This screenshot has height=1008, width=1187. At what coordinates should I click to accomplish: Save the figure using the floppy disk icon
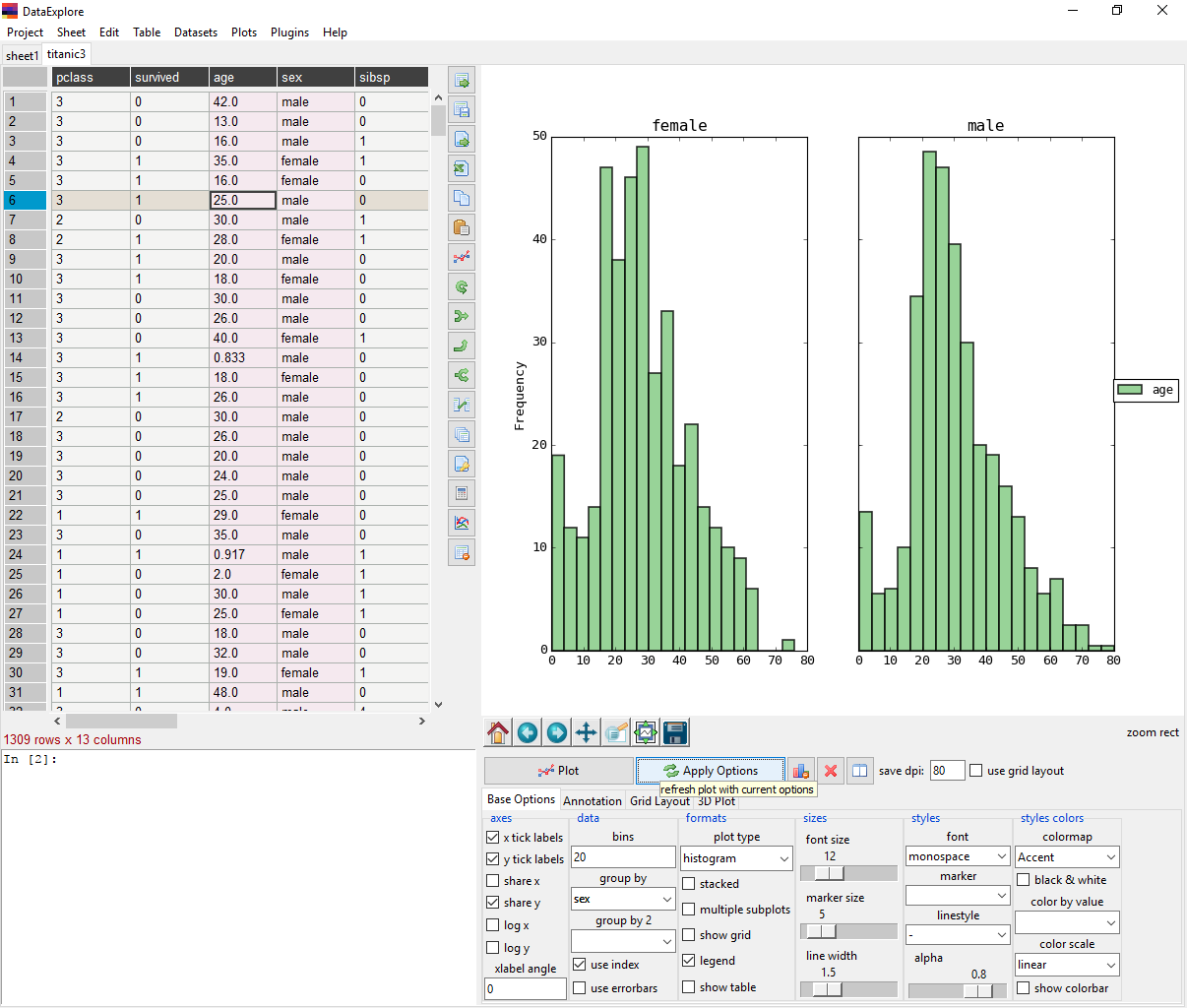tap(675, 732)
